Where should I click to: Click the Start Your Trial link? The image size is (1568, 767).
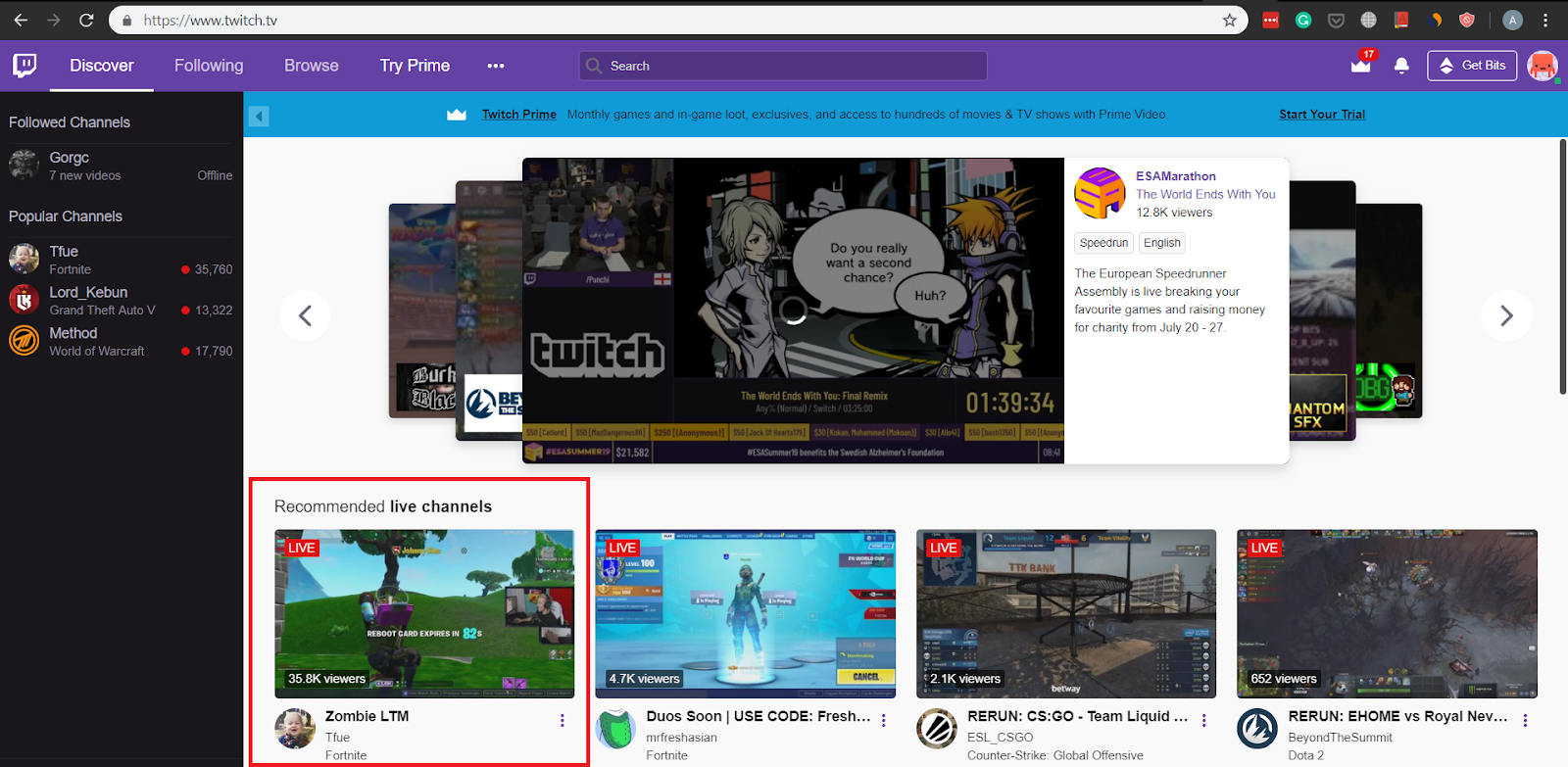click(1322, 115)
